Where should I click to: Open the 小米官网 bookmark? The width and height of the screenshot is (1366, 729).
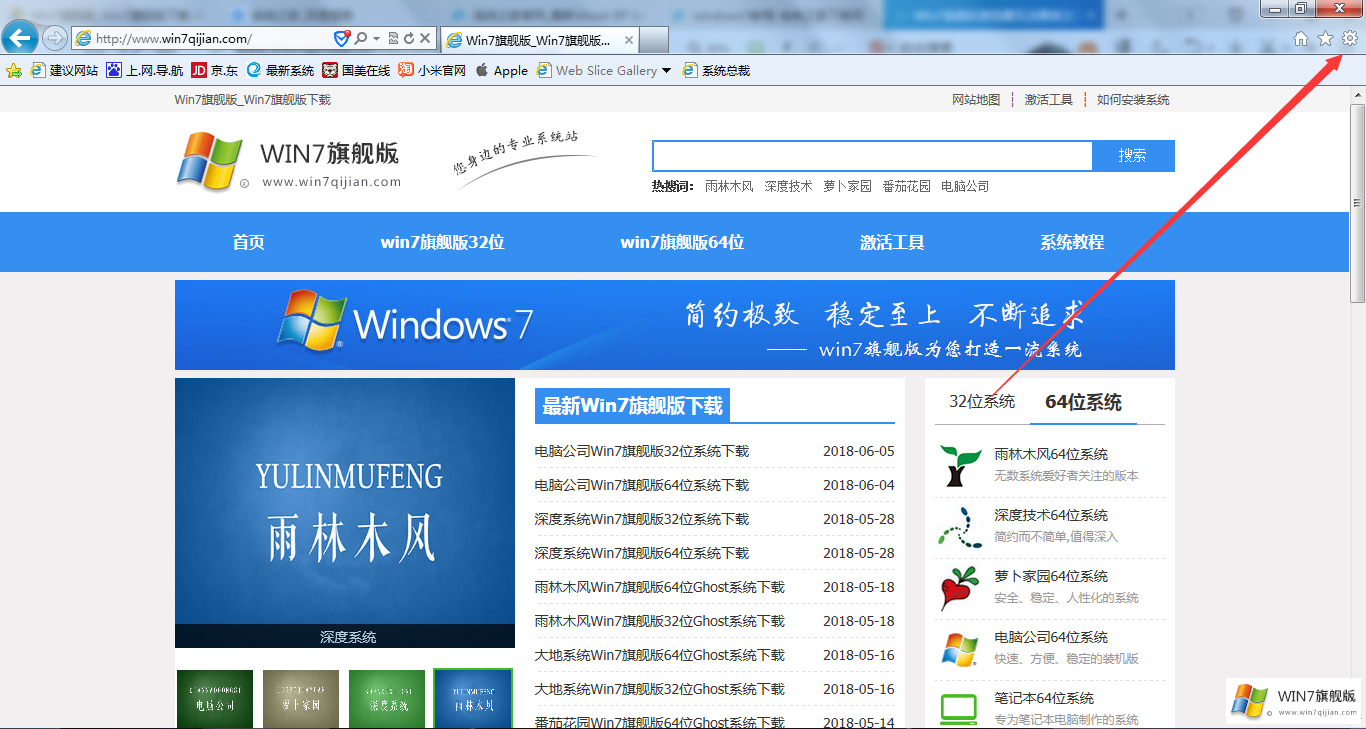click(432, 70)
